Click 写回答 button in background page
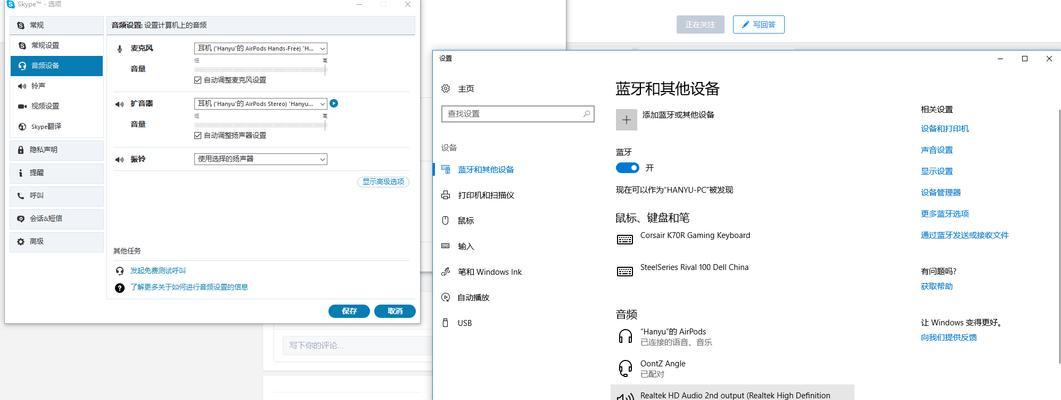Viewport: 1061px width, 400px height. point(759,24)
